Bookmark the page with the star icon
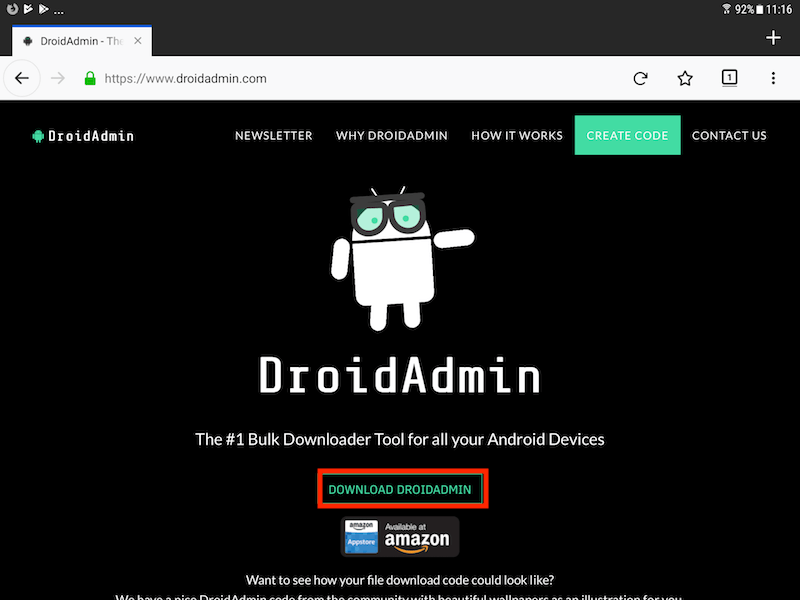This screenshot has width=800, height=600. (685, 78)
